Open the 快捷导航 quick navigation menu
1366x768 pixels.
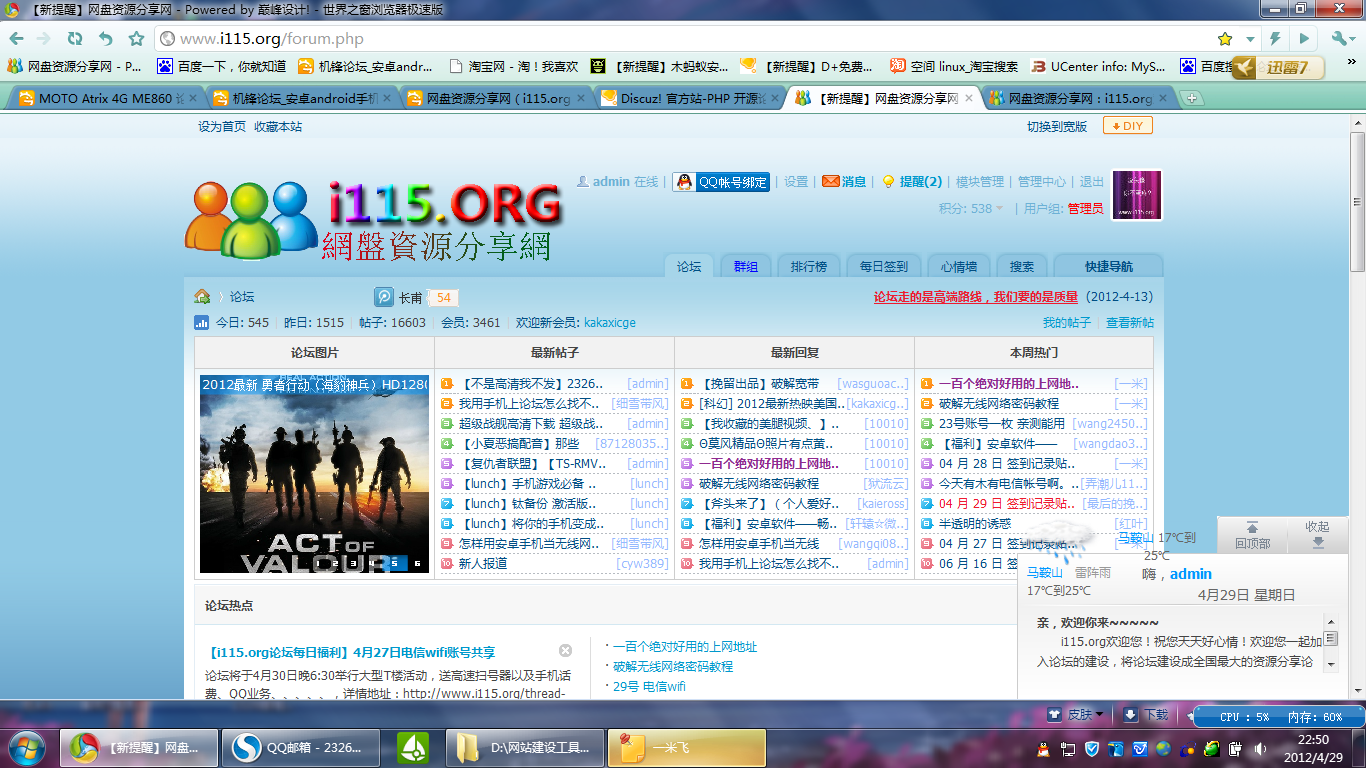(x=1109, y=267)
